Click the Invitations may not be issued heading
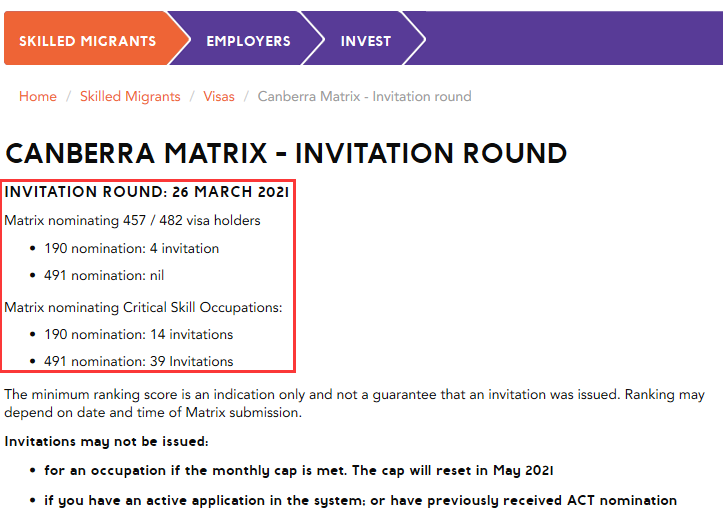Screen dimensions: 723x511 point(106,442)
